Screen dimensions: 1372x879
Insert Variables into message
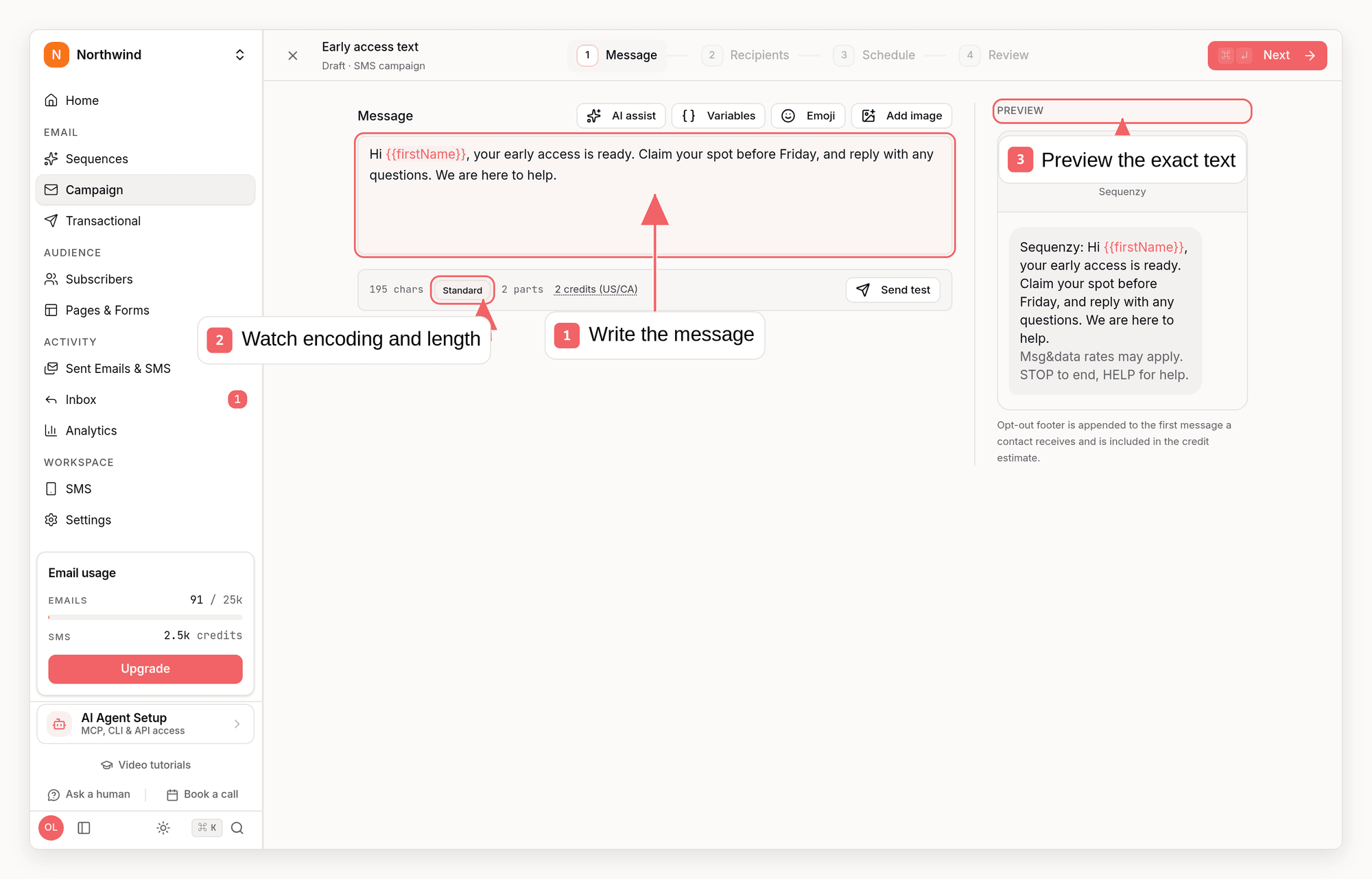tap(718, 116)
